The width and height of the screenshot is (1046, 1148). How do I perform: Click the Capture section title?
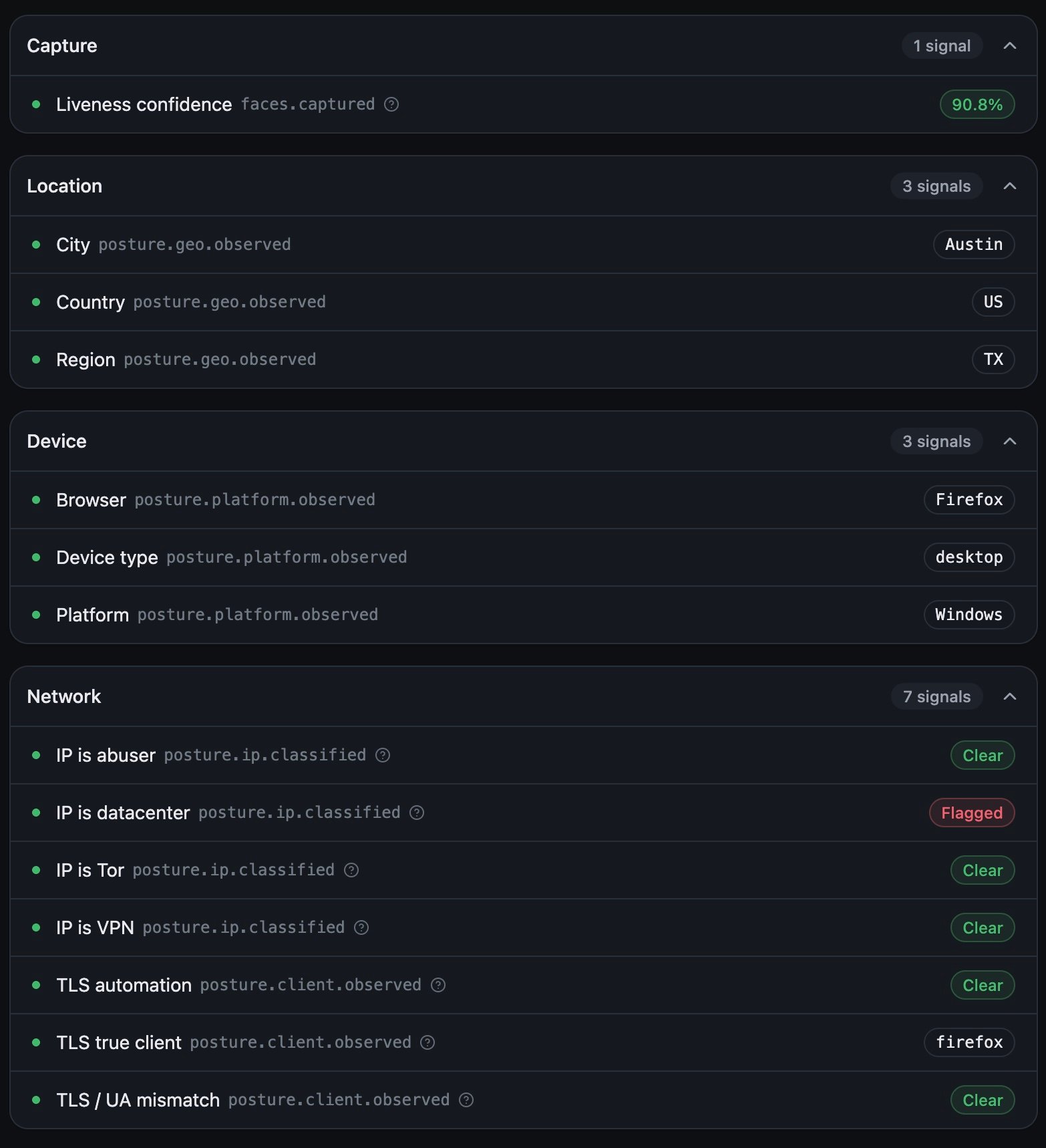[x=62, y=45]
